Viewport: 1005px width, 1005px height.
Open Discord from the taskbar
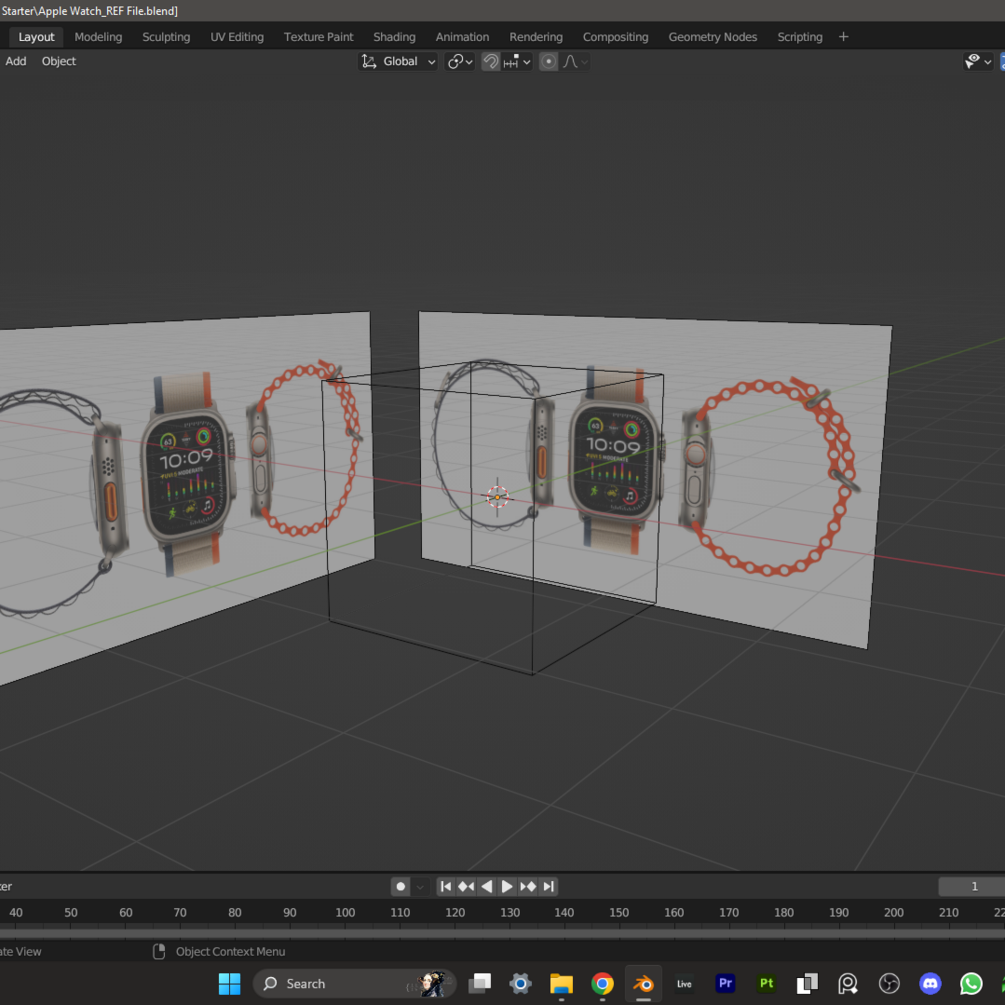pyautogui.click(x=931, y=984)
